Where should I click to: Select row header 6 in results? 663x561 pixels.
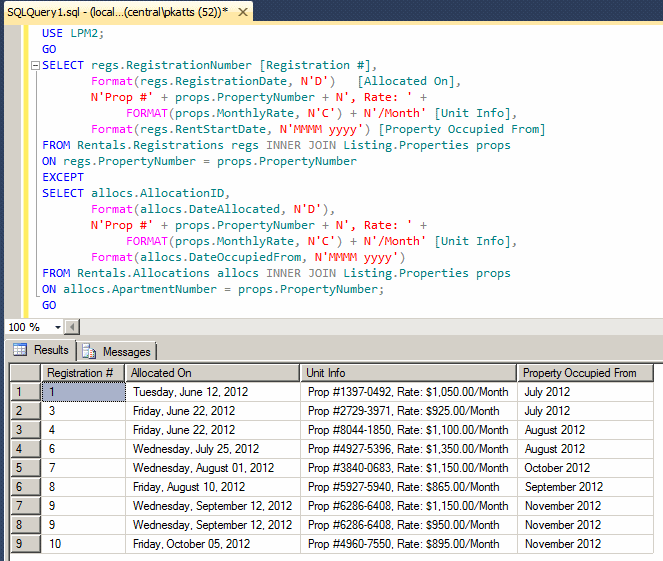(25, 487)
